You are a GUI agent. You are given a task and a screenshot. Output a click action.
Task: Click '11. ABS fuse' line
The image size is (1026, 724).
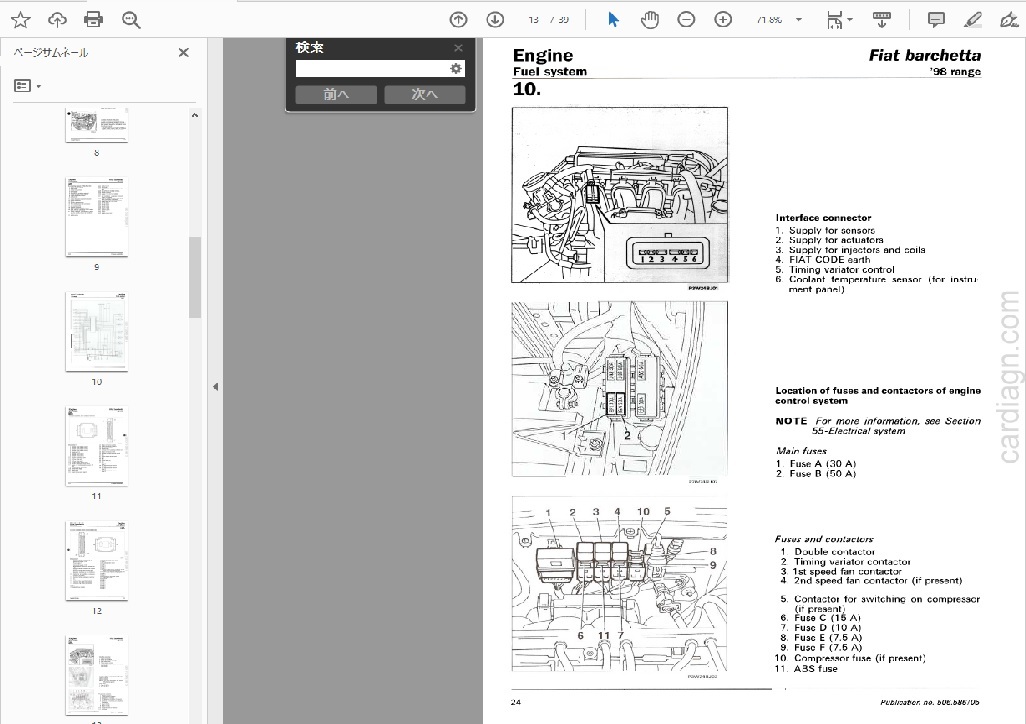(x=806, y=669)
